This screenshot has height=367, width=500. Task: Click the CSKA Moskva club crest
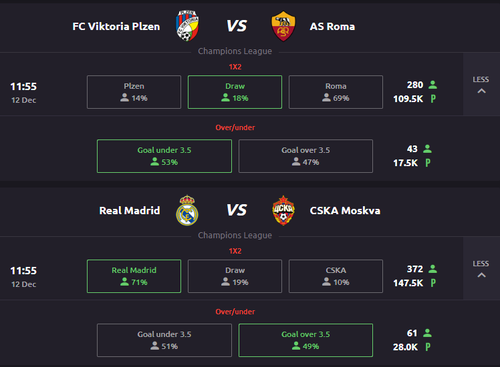pos(283,210)
